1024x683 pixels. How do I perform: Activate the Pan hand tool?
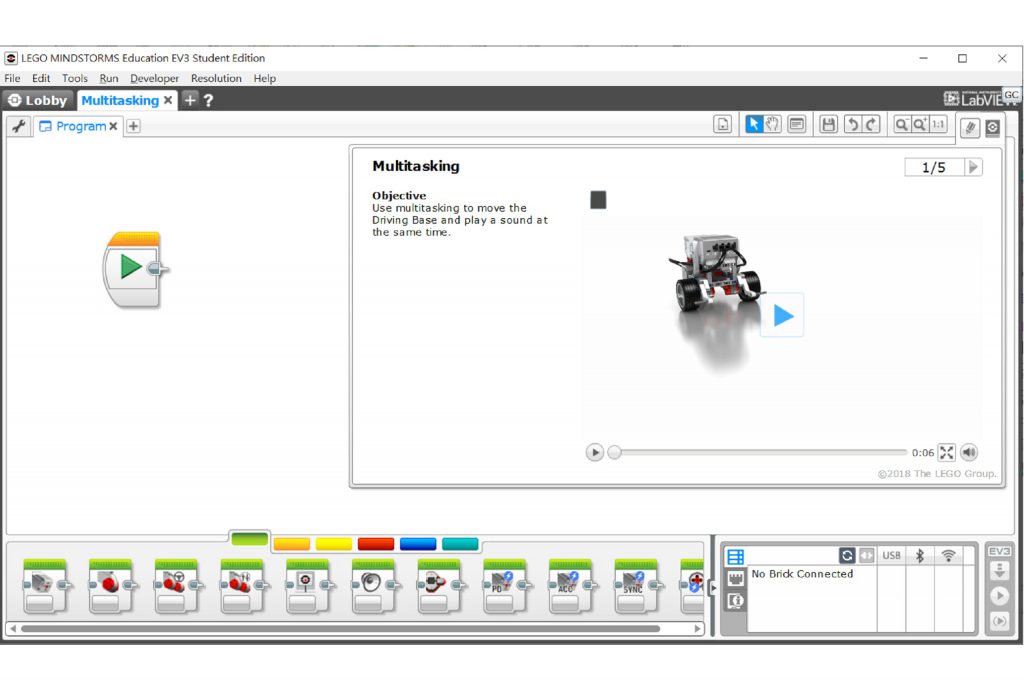[772, 124]
